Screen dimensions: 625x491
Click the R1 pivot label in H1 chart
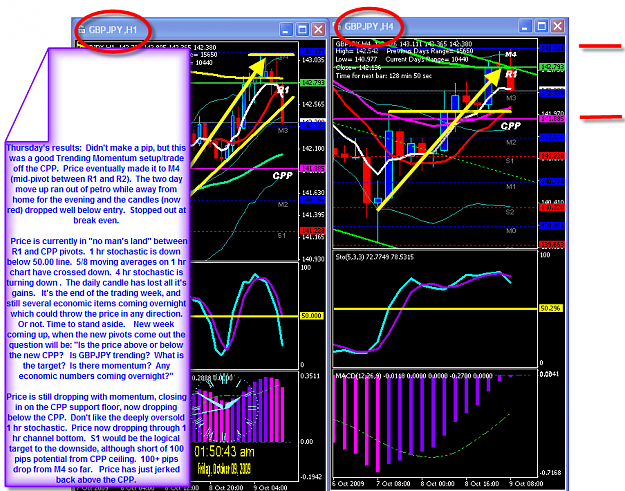[283, 90]
